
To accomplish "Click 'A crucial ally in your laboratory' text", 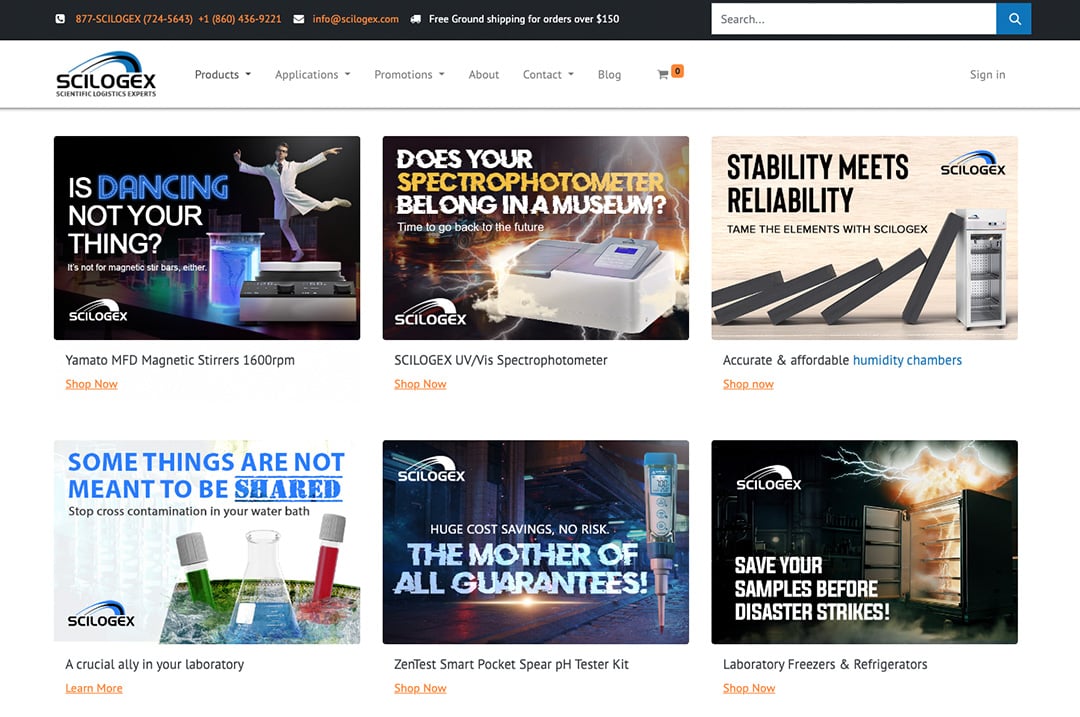I will tap(154, 665).
